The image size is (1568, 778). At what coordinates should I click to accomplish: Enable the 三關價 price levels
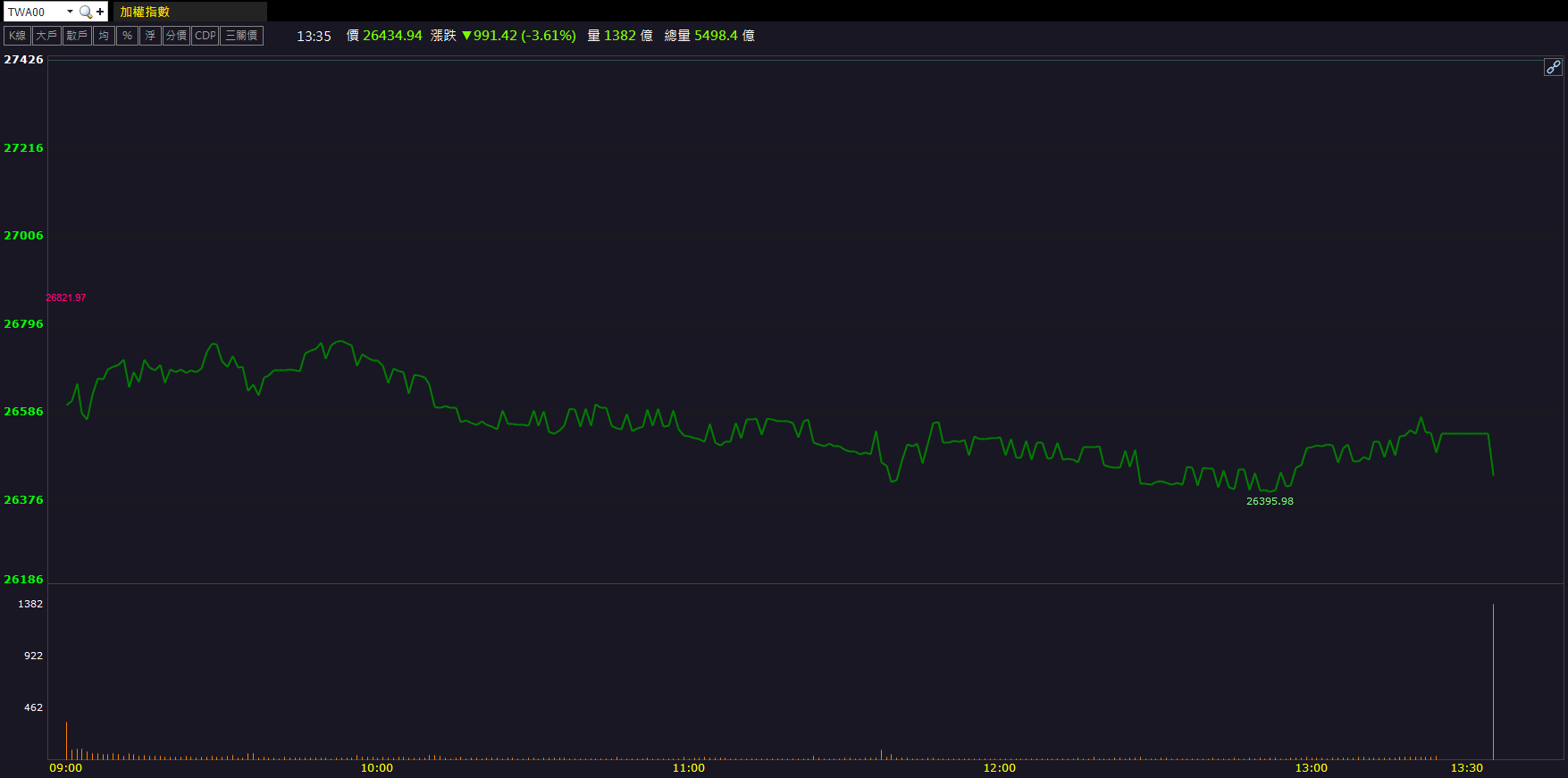[241, 36]
